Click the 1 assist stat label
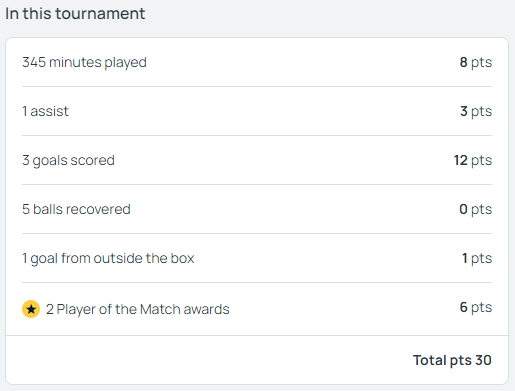 [x=45, y=111]
